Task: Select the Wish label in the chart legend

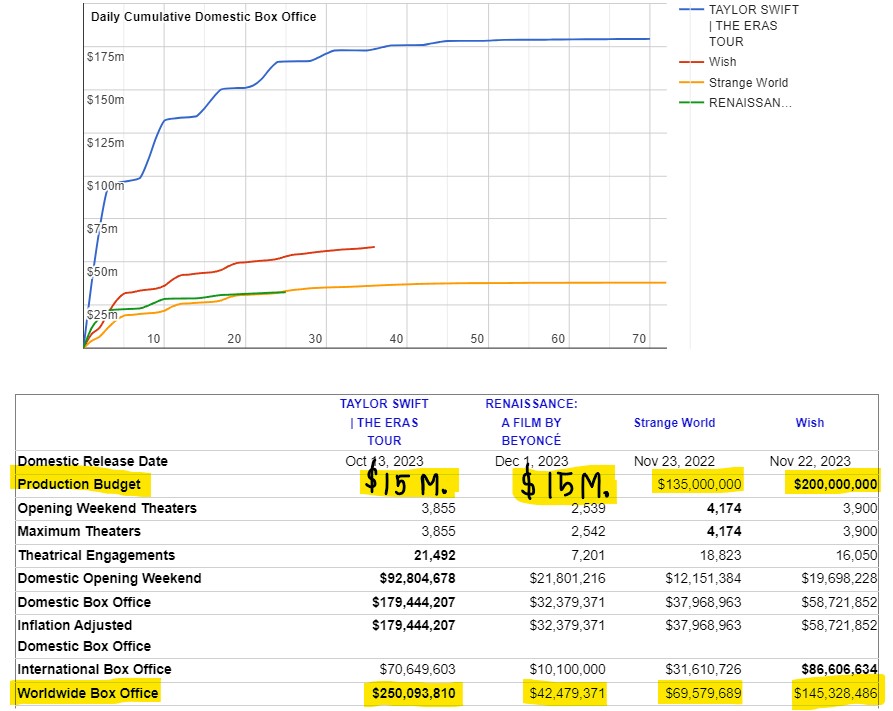Action: pyautogui.click(x=722, y=62)
